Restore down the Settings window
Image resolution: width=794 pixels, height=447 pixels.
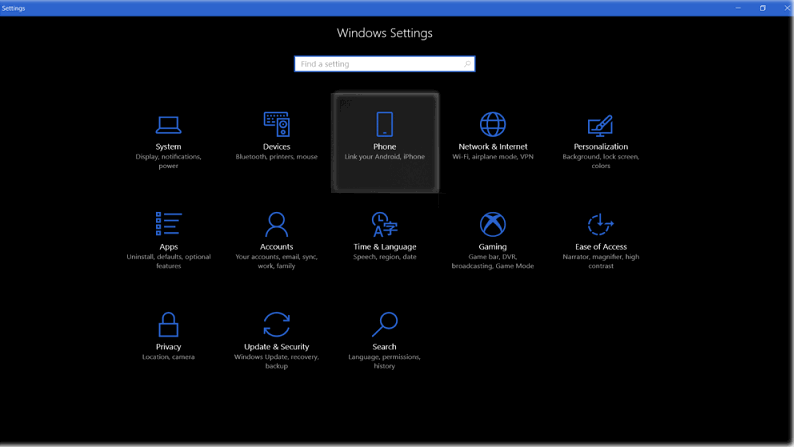click(763, 8)
